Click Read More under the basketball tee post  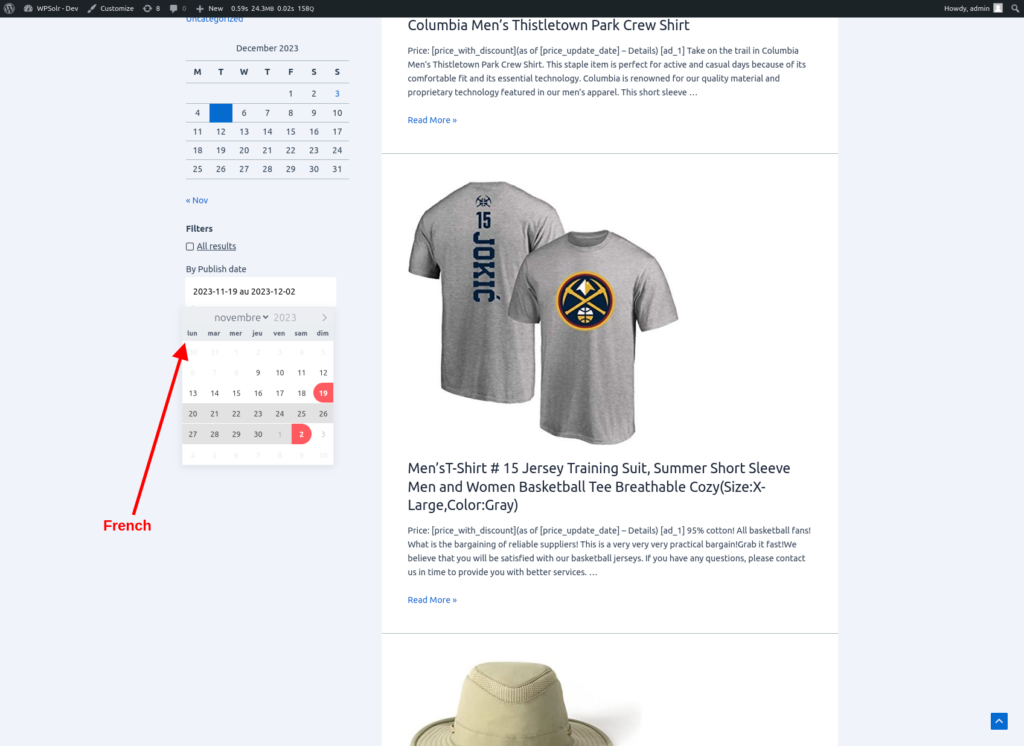coord(432,600)
